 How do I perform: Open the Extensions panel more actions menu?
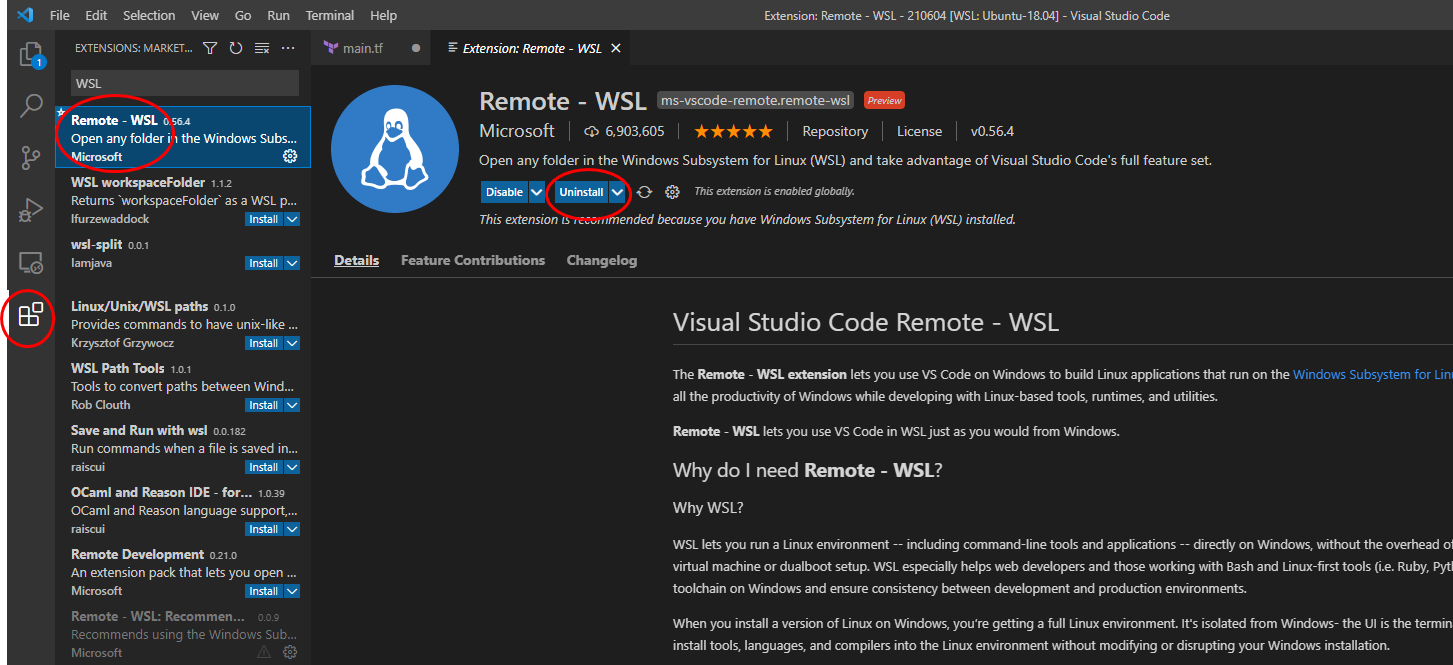click(x=288, y=48)
